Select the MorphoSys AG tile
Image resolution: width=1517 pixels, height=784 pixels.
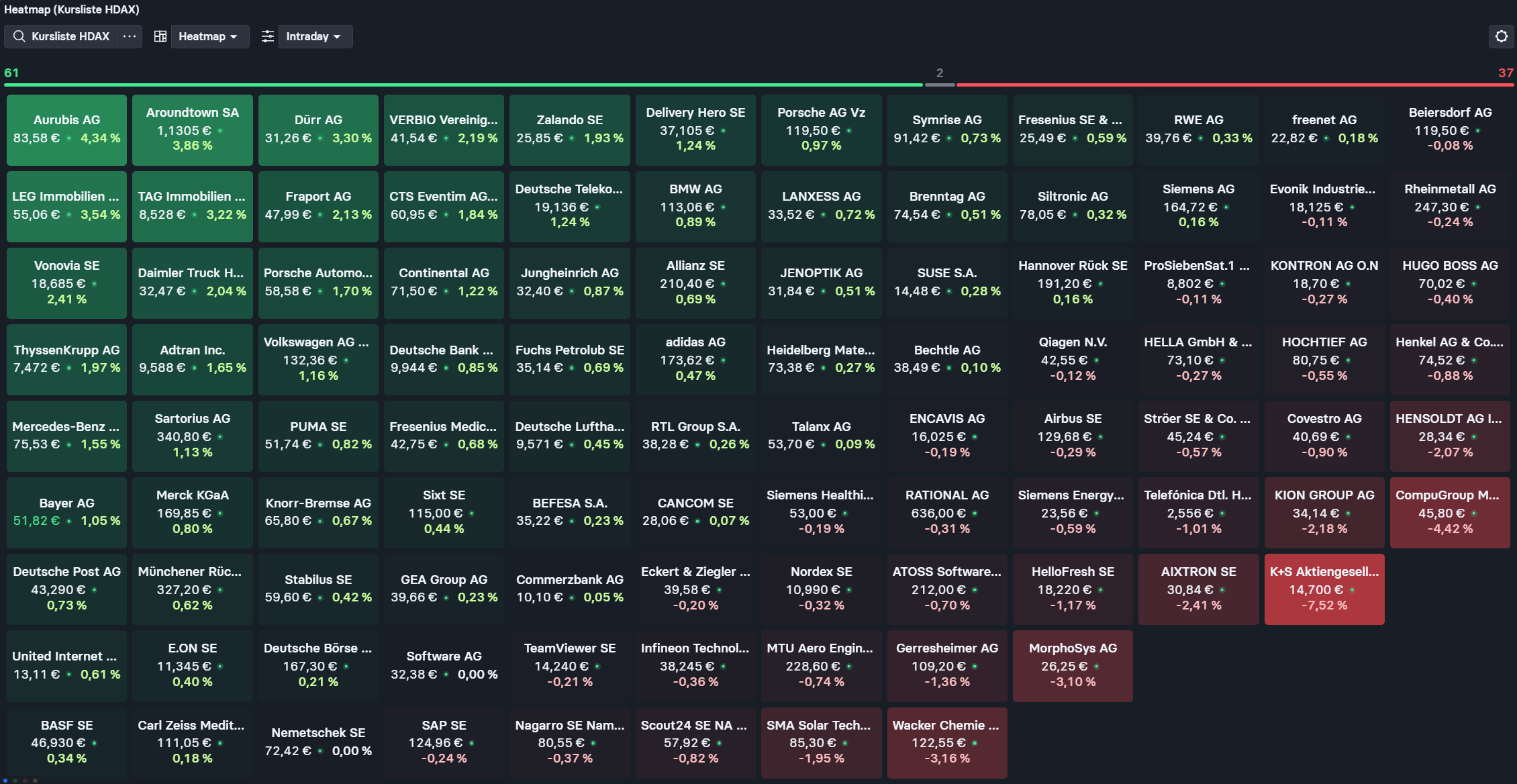1073,666
